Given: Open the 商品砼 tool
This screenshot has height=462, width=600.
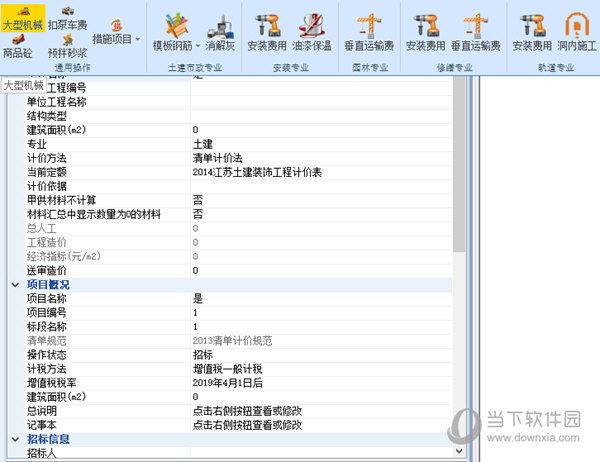Looking at the screenshot, I should pos(18,47).
